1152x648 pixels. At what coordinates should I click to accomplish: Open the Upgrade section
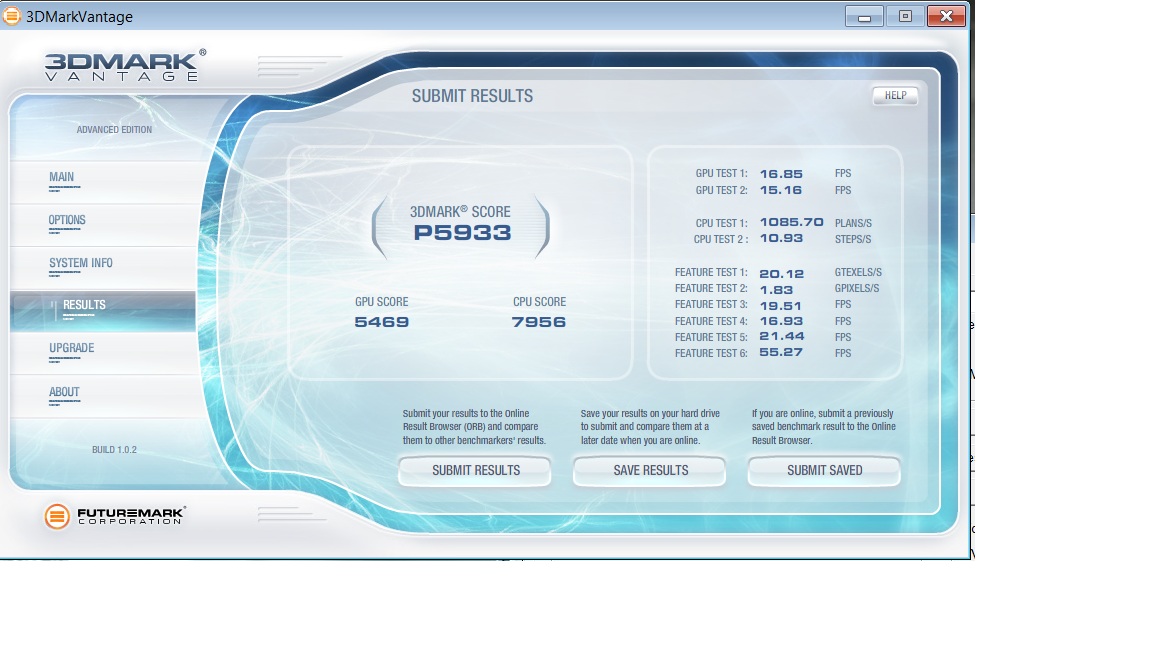(103, 353)
